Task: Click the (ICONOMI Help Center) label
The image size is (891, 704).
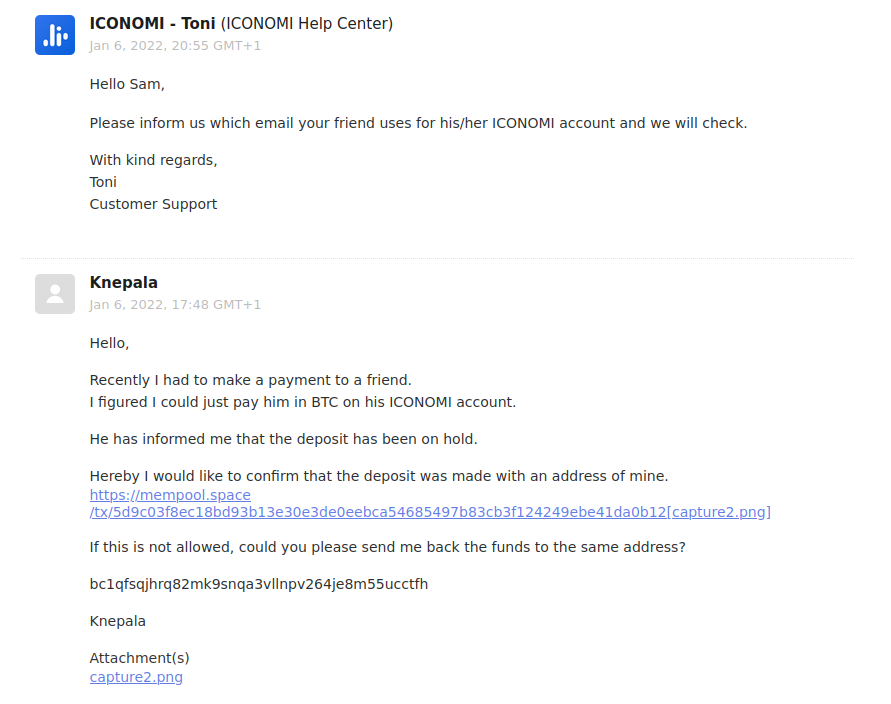Action: coord(307,24)
